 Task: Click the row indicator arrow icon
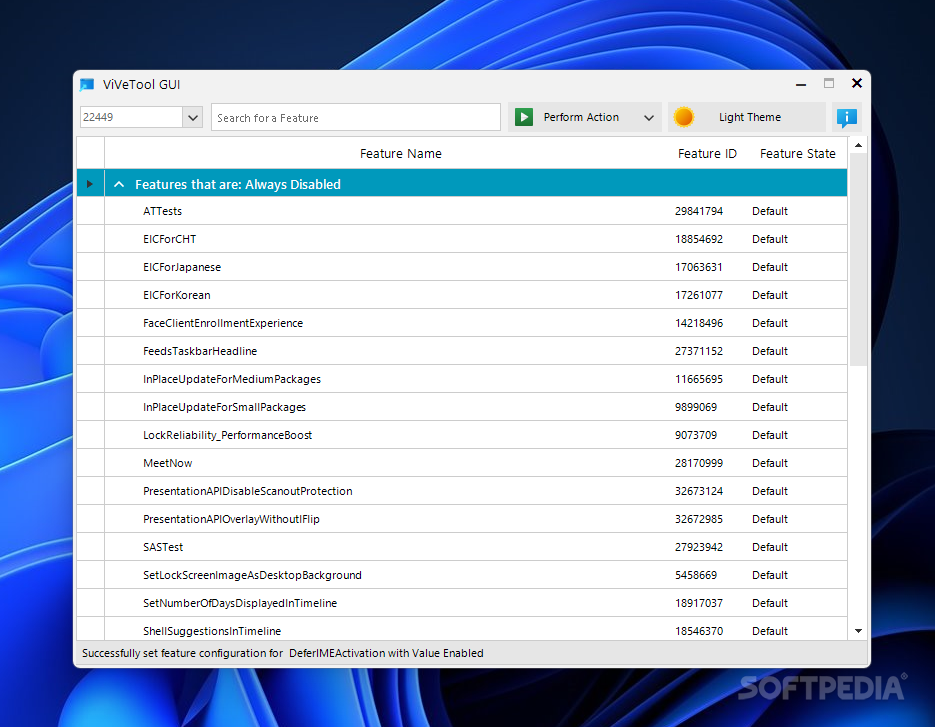[x=89, y=184]
